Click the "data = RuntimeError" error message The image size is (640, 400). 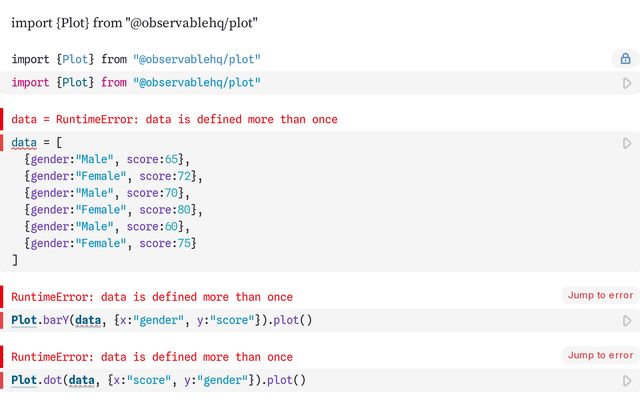pos(174,119)
